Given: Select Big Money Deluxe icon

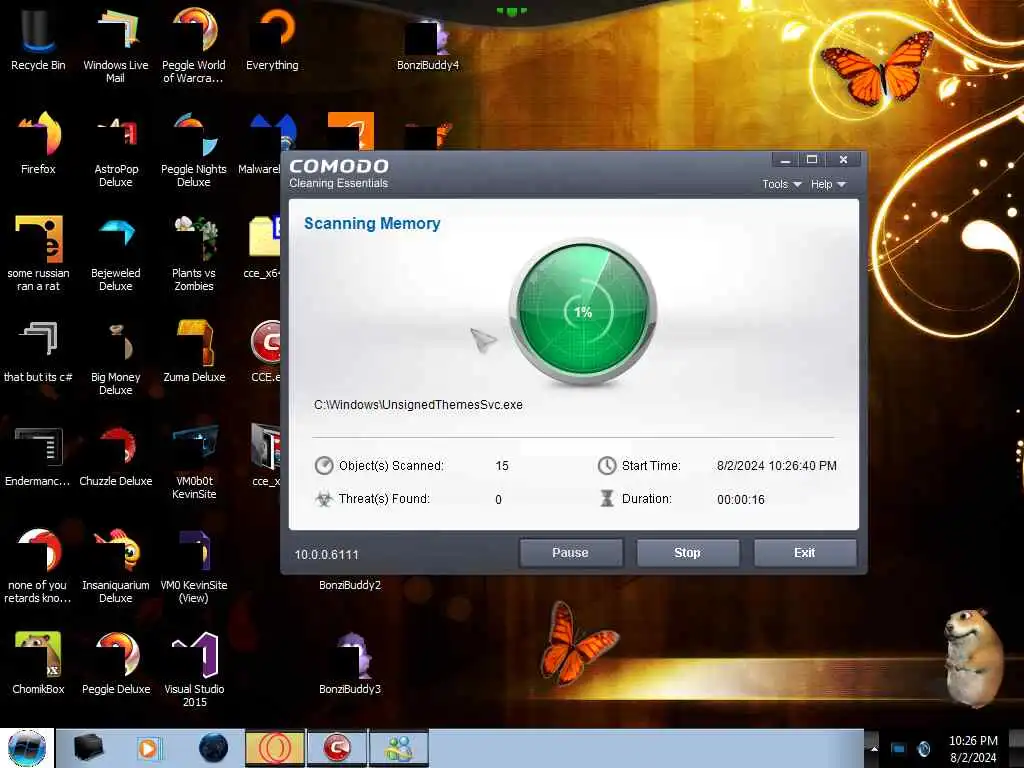Looking at the screenshot, I should click(116, 358).
